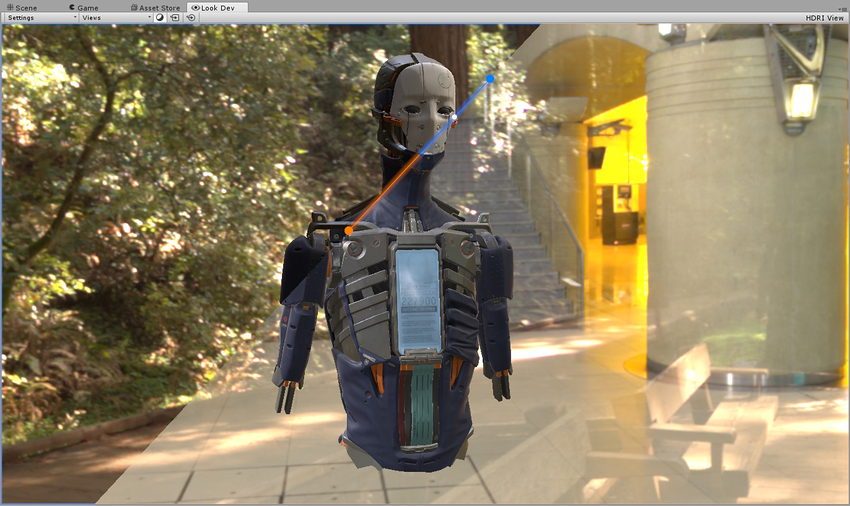Toggle the half-shaded sphere shading button

tap(160, 17)
